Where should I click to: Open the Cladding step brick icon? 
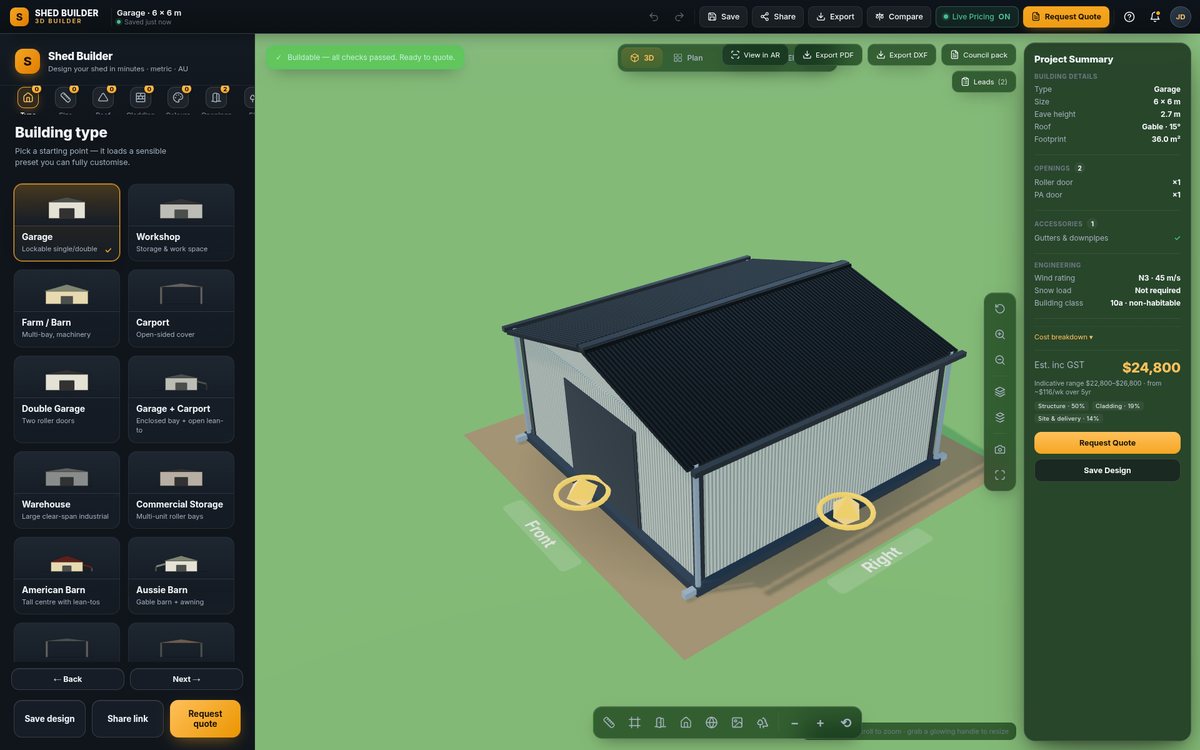click(x=141, y=97)
